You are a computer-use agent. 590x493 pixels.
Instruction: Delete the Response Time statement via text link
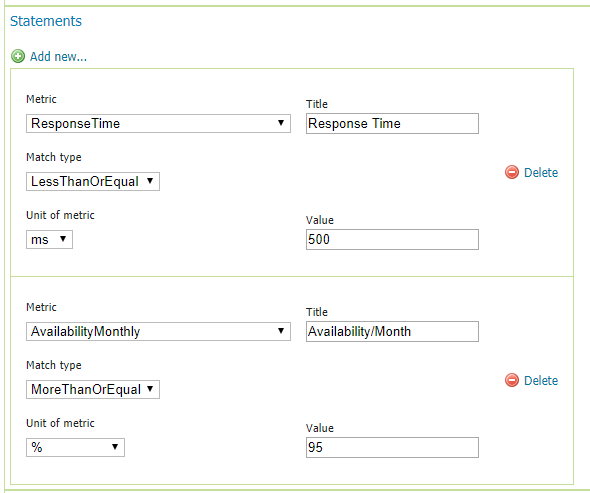tap(541, 172)
